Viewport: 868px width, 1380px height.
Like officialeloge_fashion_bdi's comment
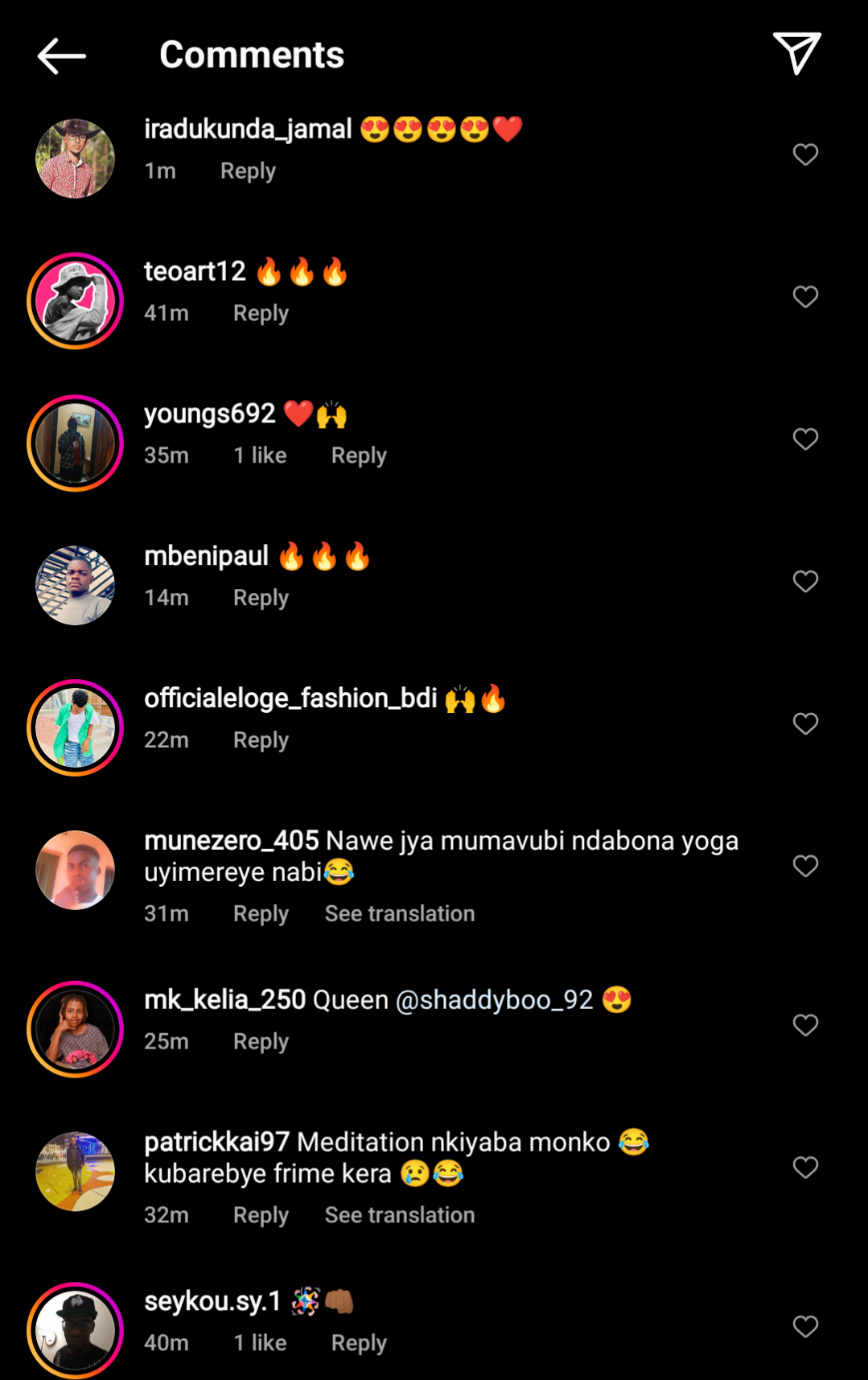pyautogui.click(x=805, y=724)
